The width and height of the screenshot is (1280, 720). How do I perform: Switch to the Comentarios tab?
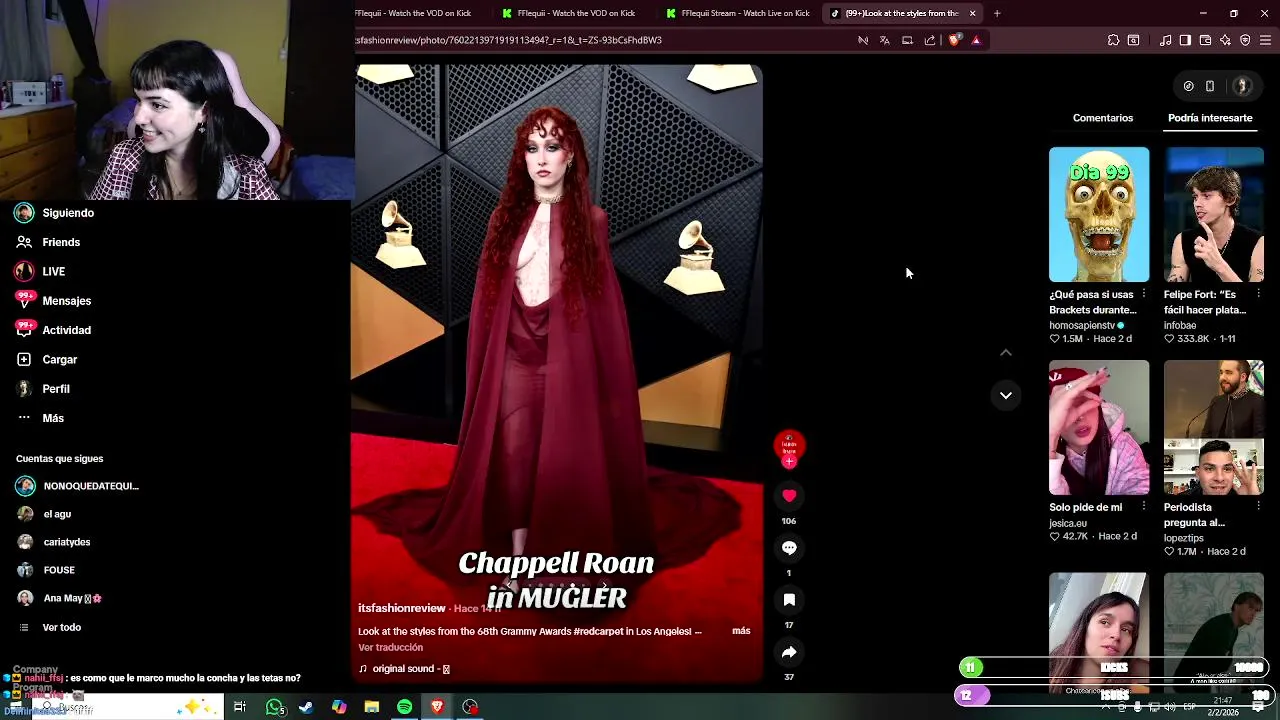pos(1103,118)
